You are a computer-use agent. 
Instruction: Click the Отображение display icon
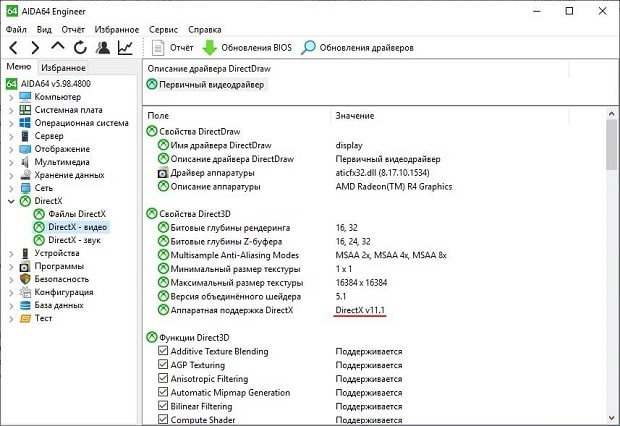click(25, 149)
